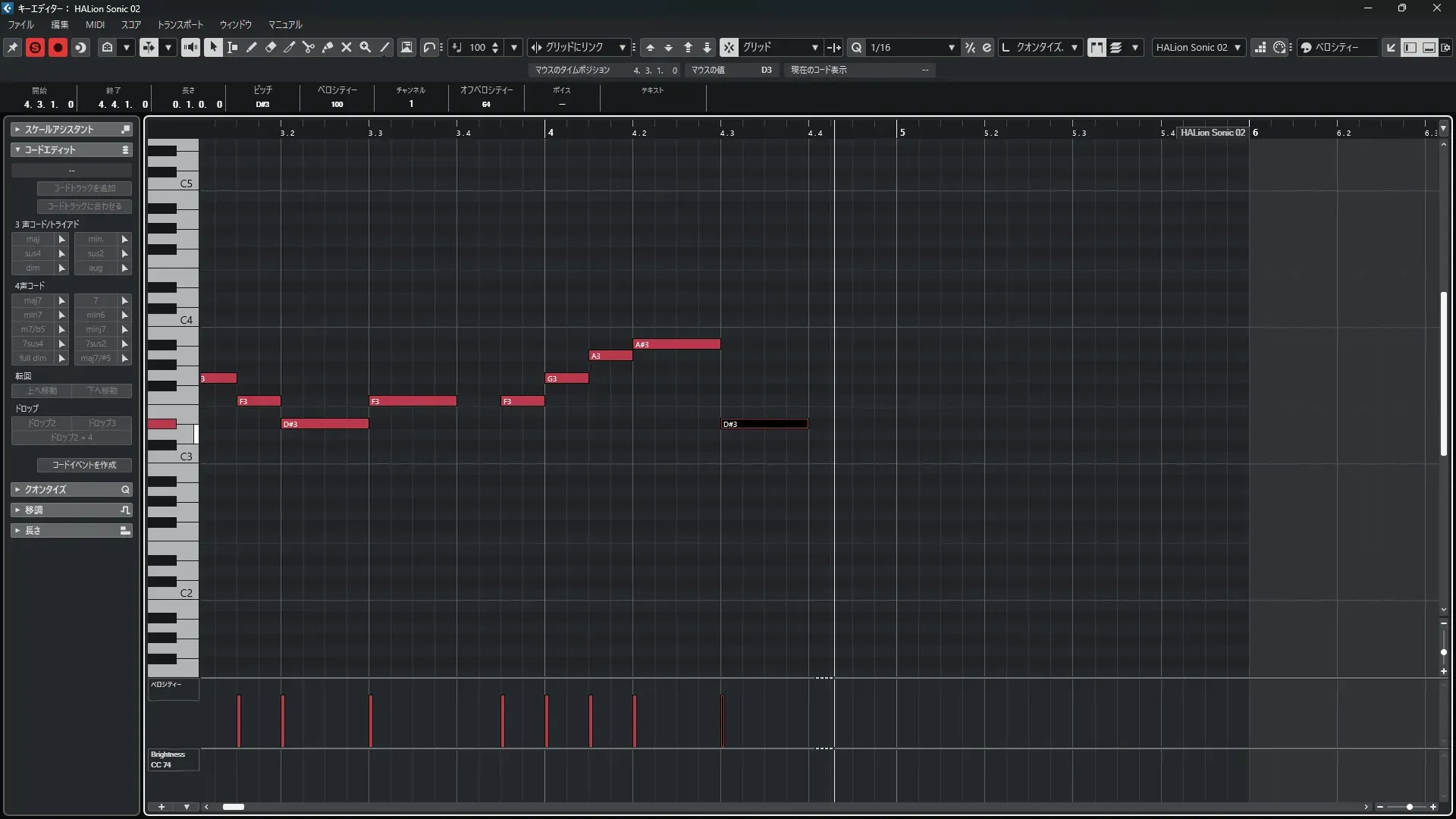This screenshot has width=1456, height=819.
Task: Select the Erase tool
Action: [x=271, y=47]
